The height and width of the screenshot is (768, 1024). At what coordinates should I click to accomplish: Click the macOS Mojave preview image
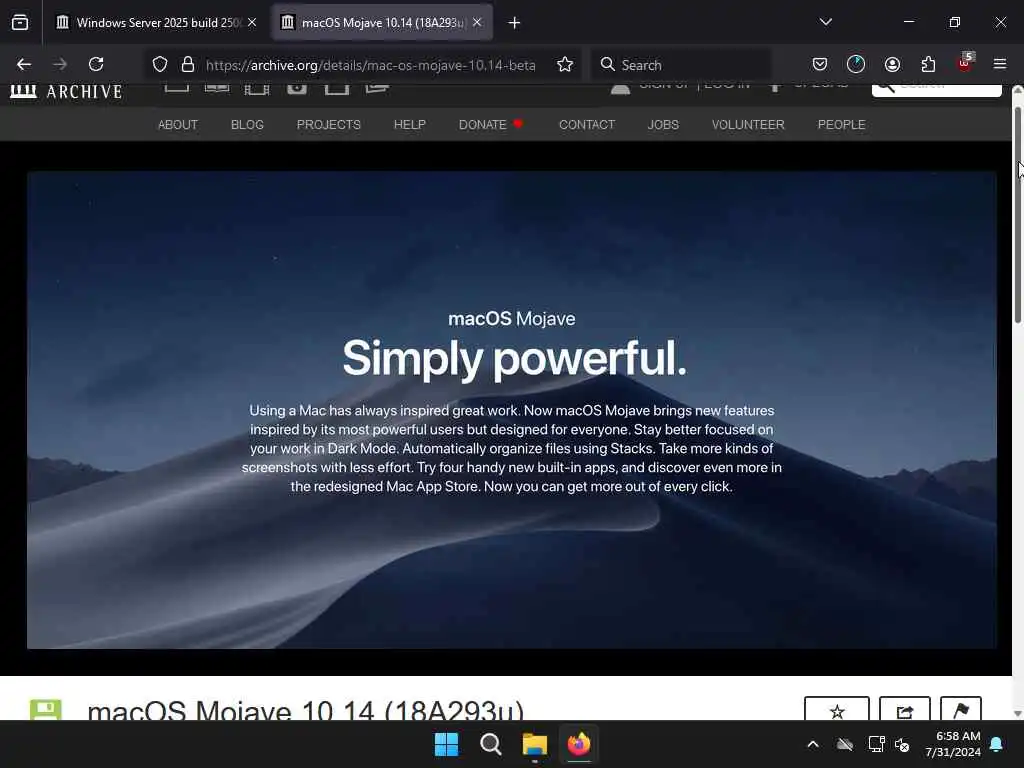point(512,410)
